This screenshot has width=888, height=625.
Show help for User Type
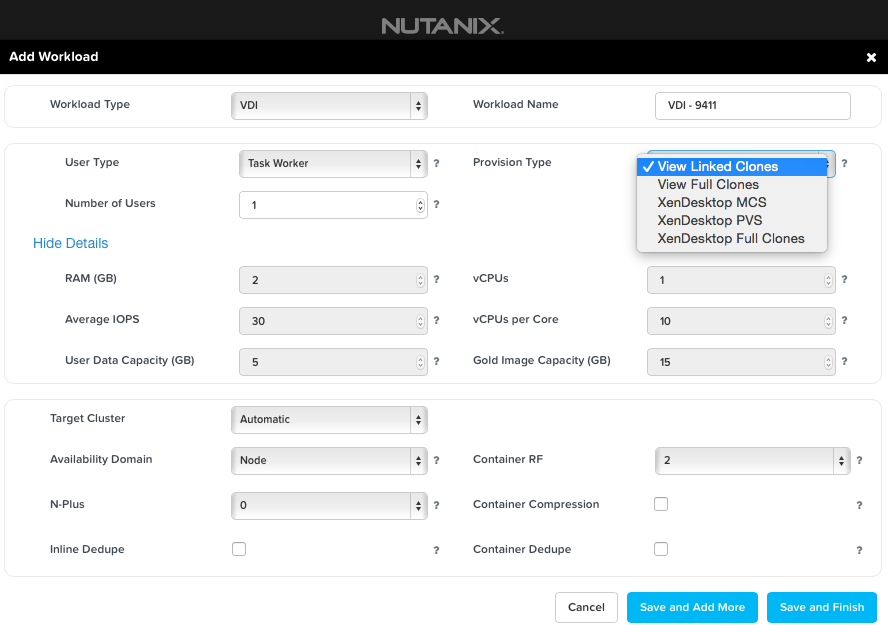tap(436, 164)
